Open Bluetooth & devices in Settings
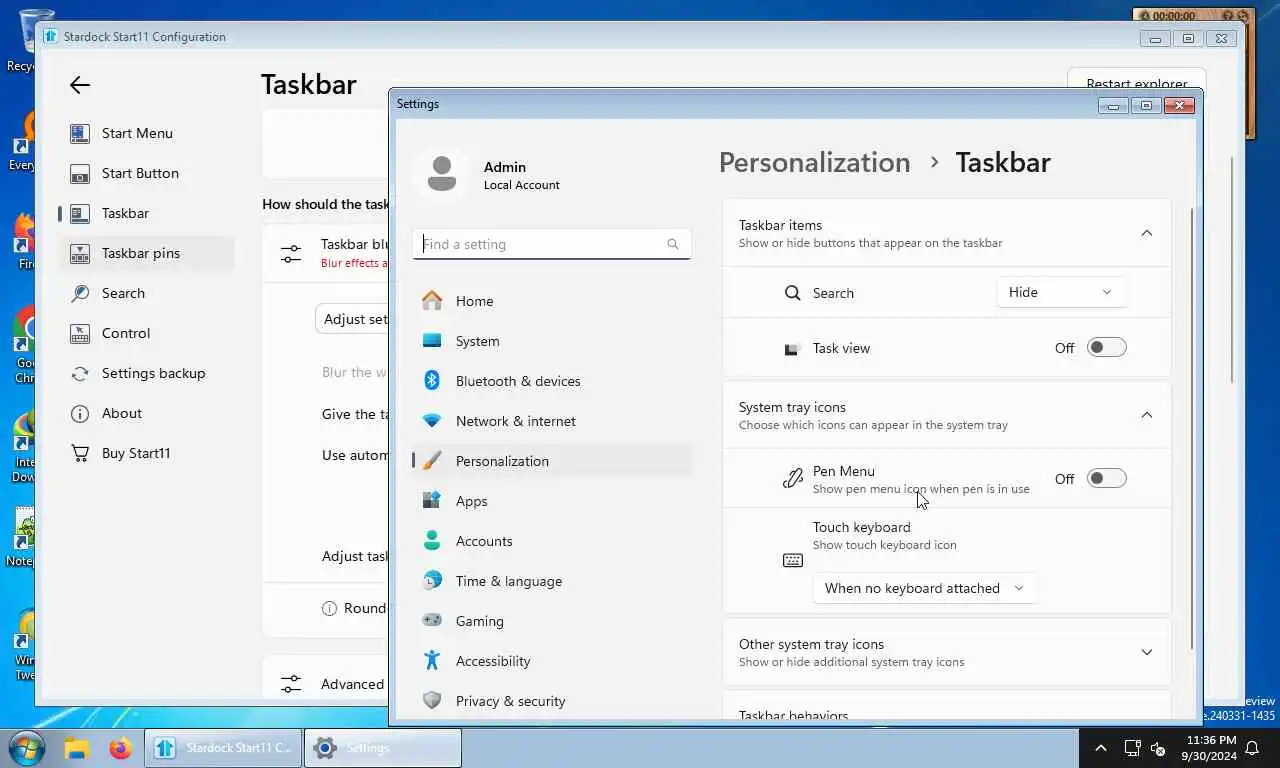This screenshot has width=1280, height=768. point(552,381)
